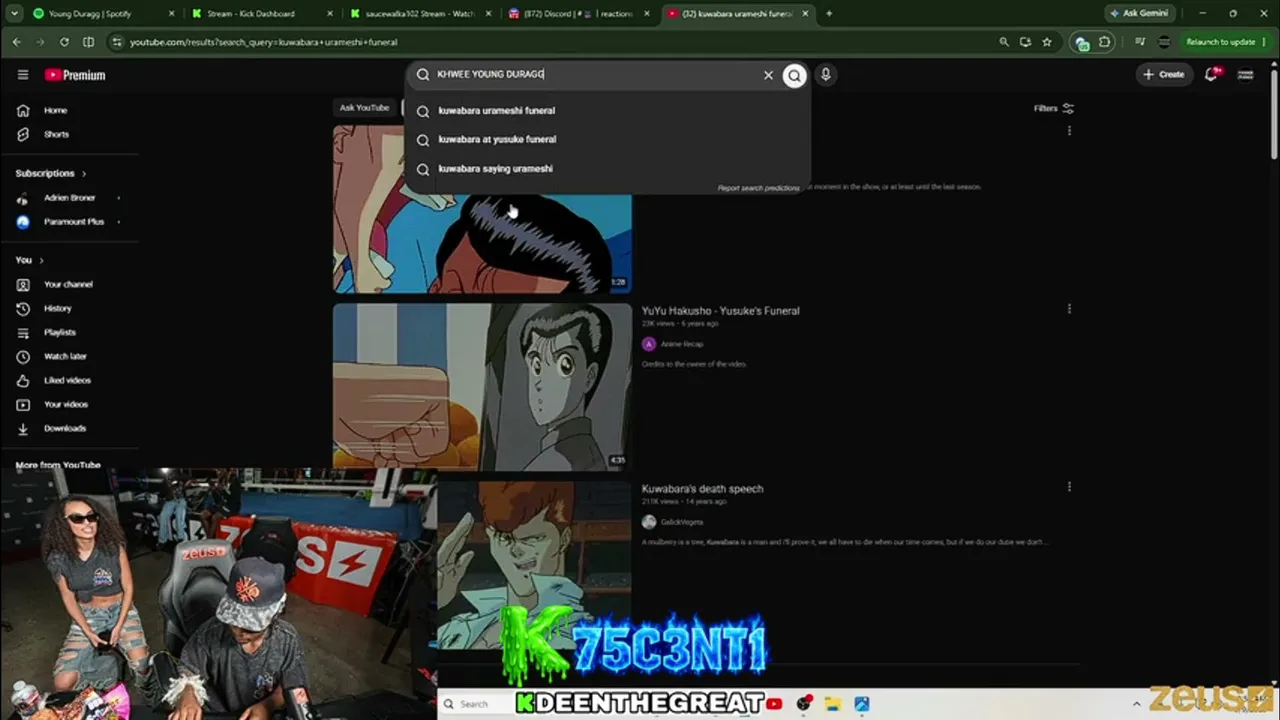Screen dimensions: 1280x720
Task: Go to Home in the sidebar
Action: click(56, 110)
